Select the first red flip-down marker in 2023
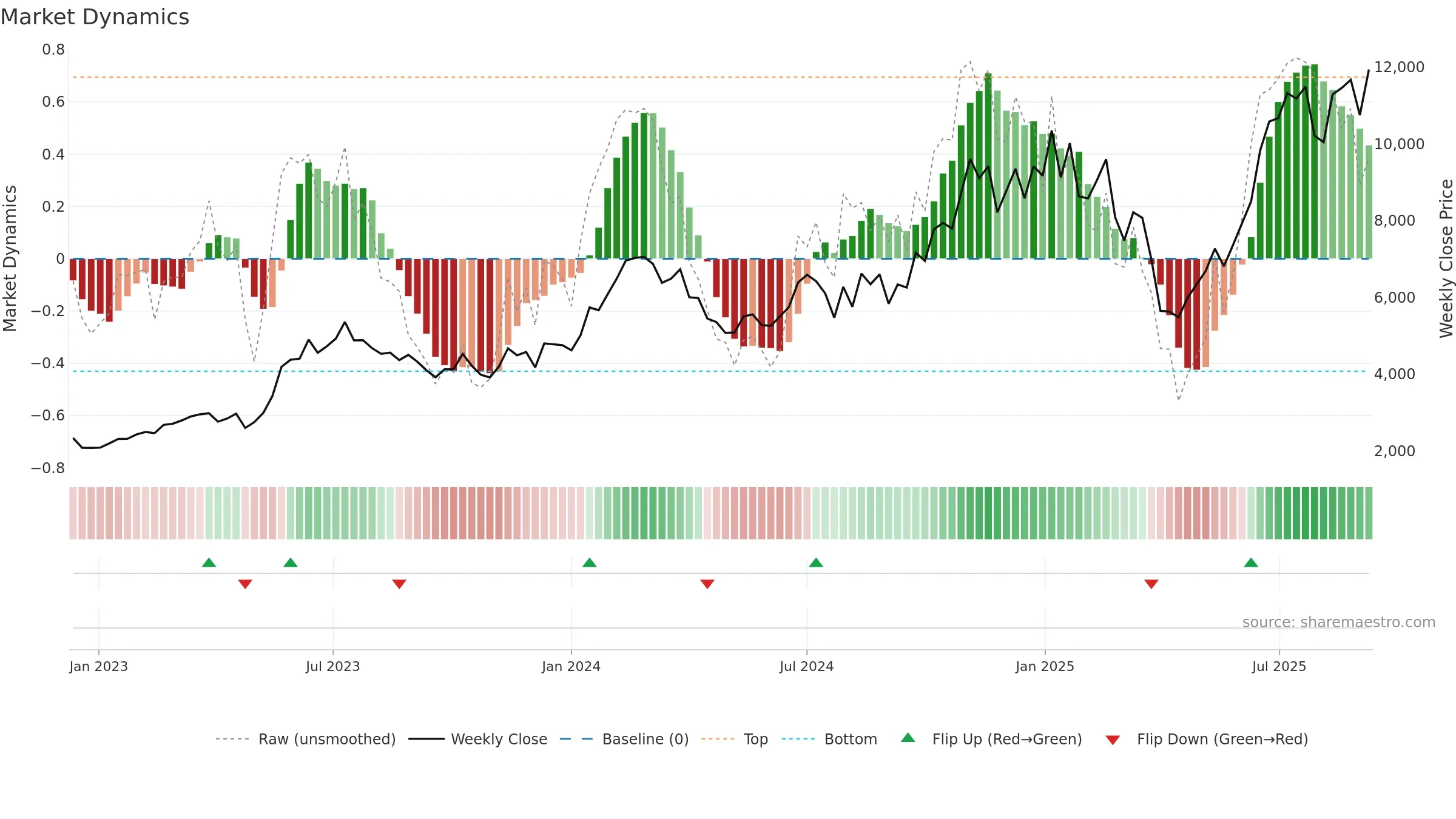This screenshot has width=1456, height=819. [245, 584]
